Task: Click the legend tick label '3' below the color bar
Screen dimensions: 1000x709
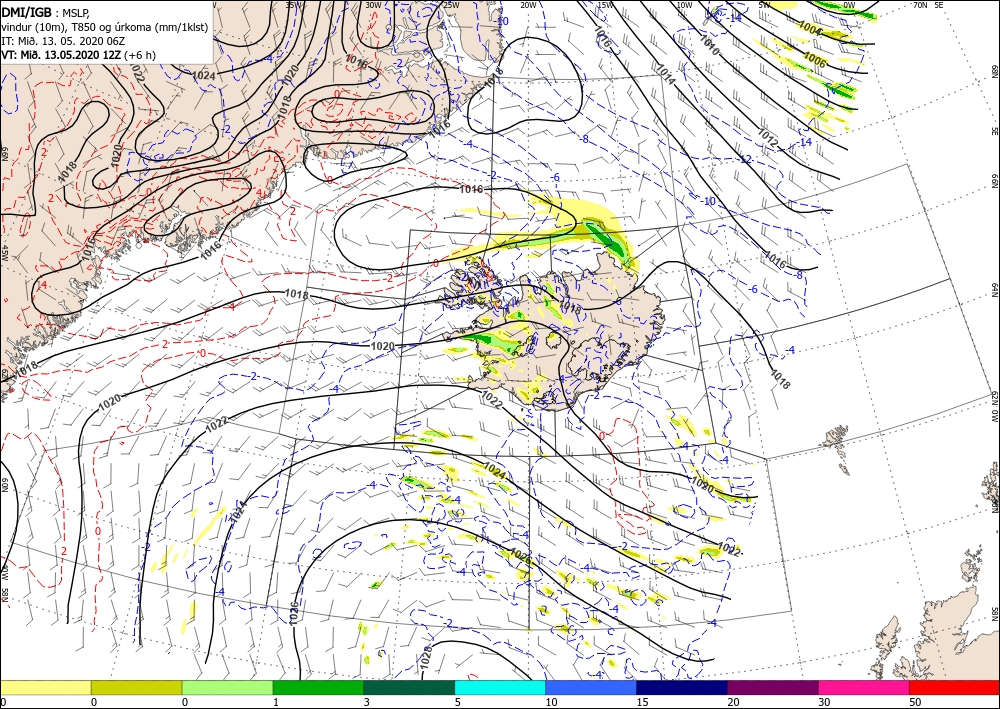Action: pos(366,702)
